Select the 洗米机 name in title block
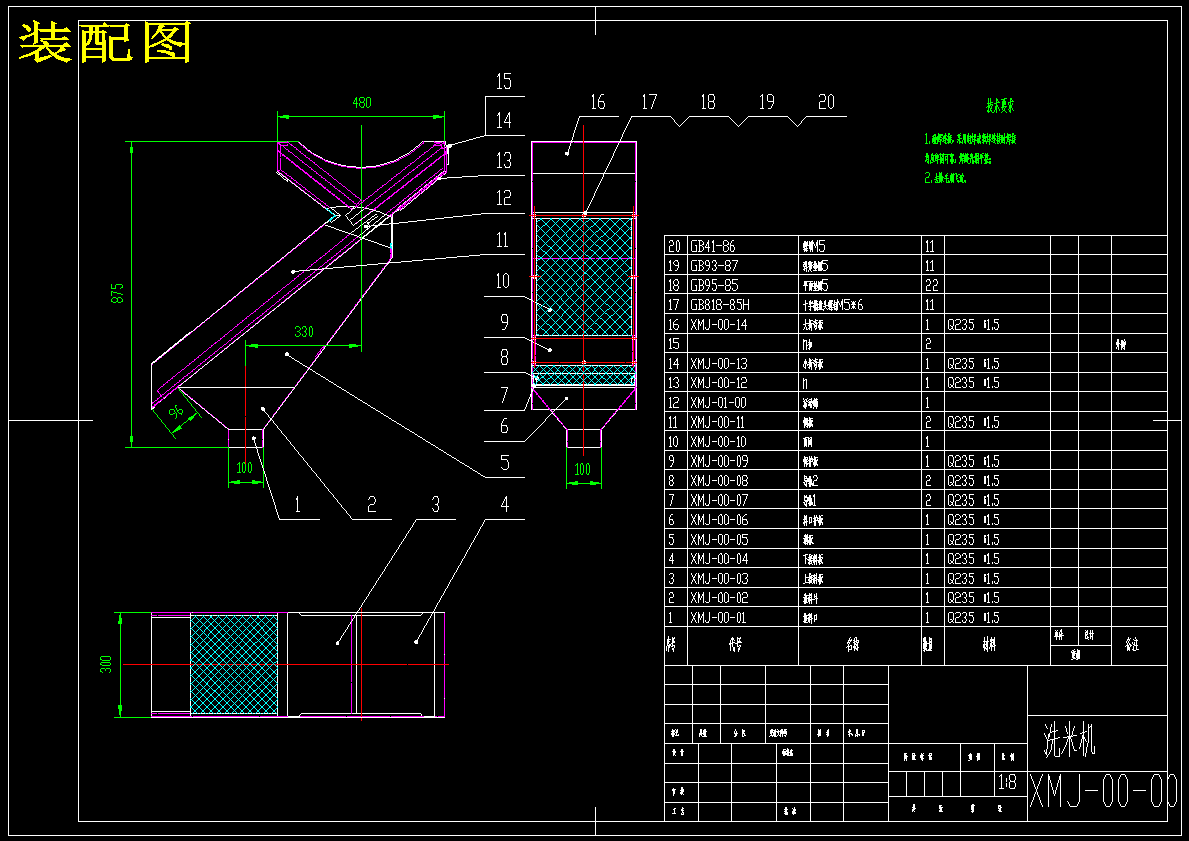1189x841 pixels. pos(1069,740)
